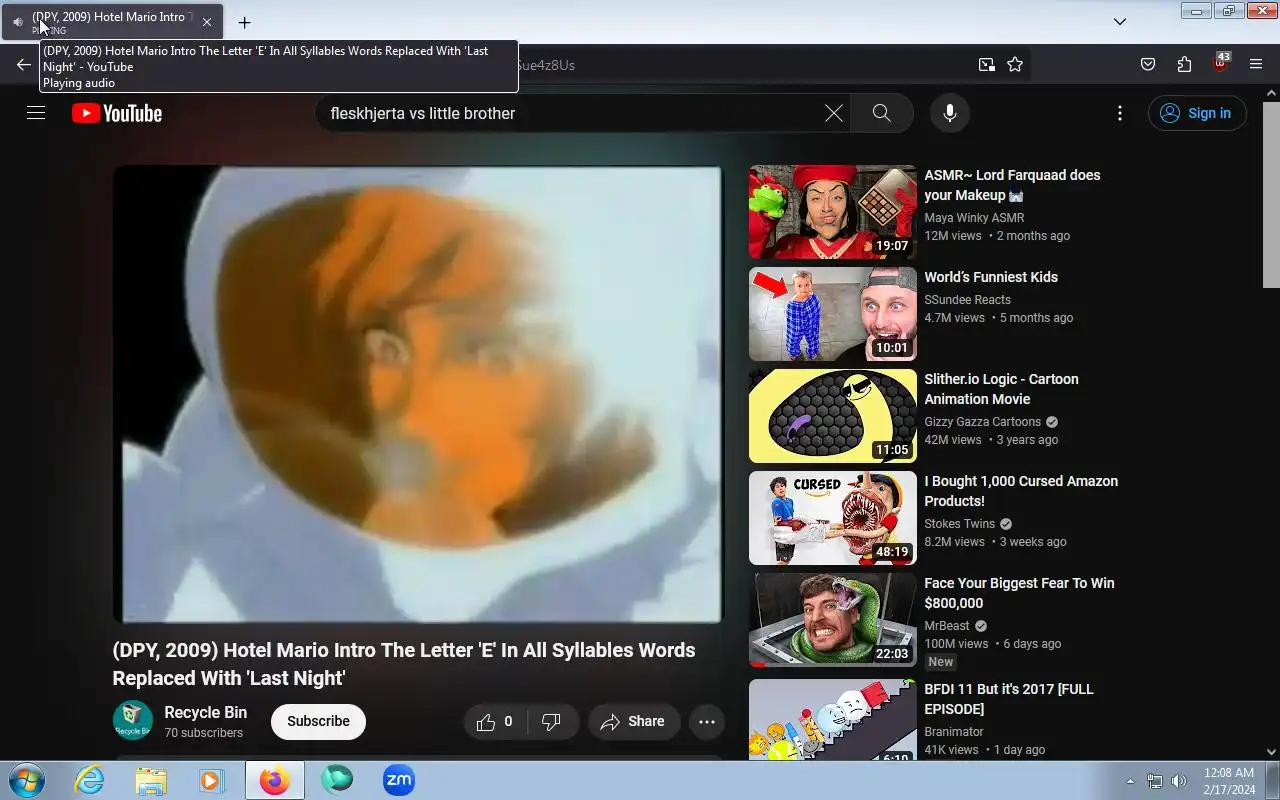The width and height of the screenshot is (1280, 800).
Task: Open BFDI 11 But it's 2017 thumbnail
Action: point(832,720)
